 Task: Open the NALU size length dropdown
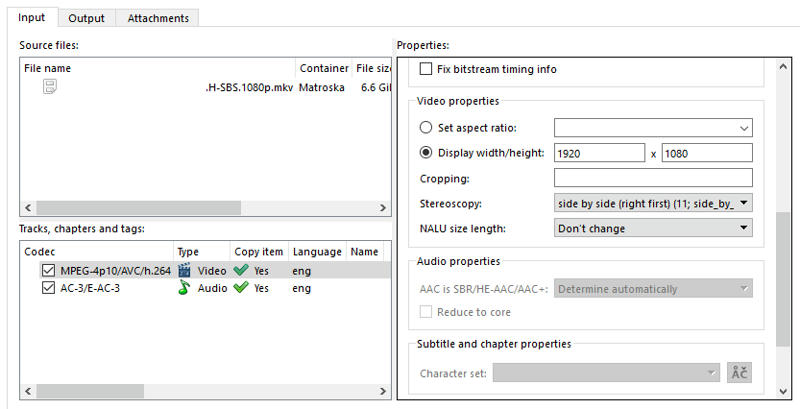[x=653, y=228]
